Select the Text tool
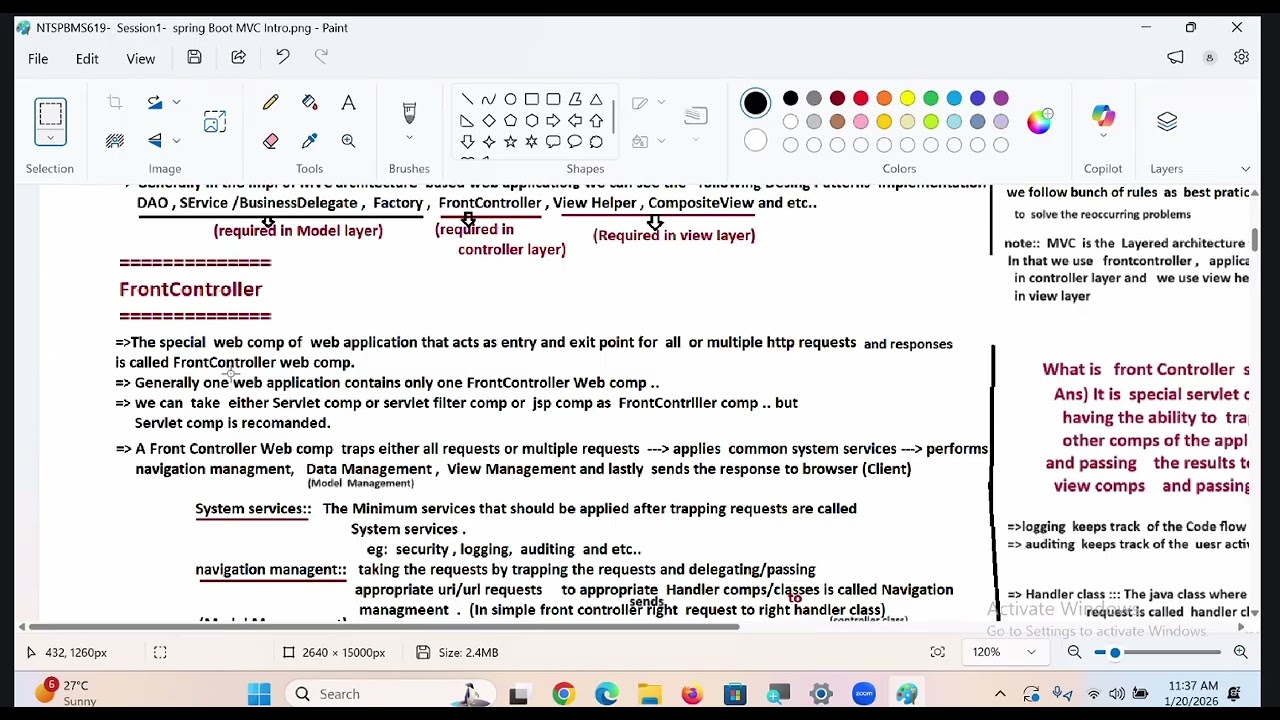The height and width of the screenshot is (720, 1280). coord(348,103)
